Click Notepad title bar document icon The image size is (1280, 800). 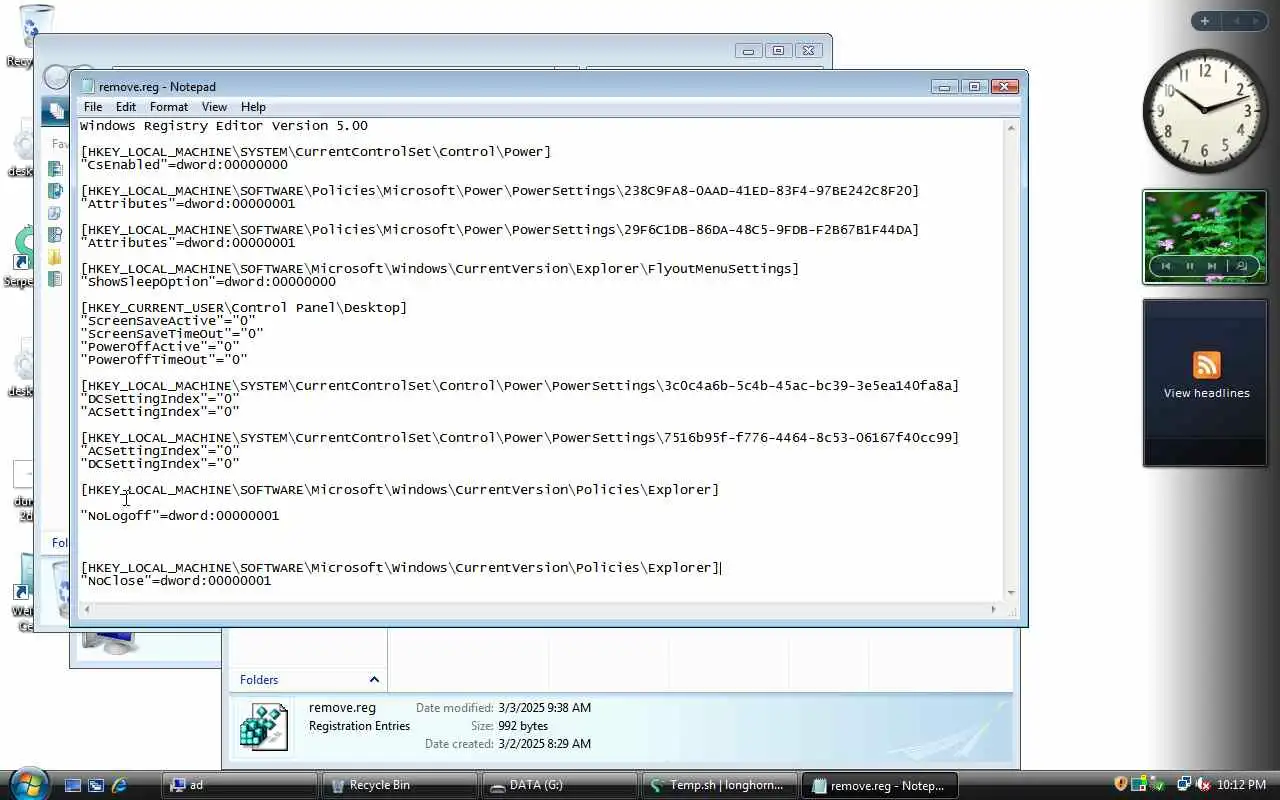[87, 86]
